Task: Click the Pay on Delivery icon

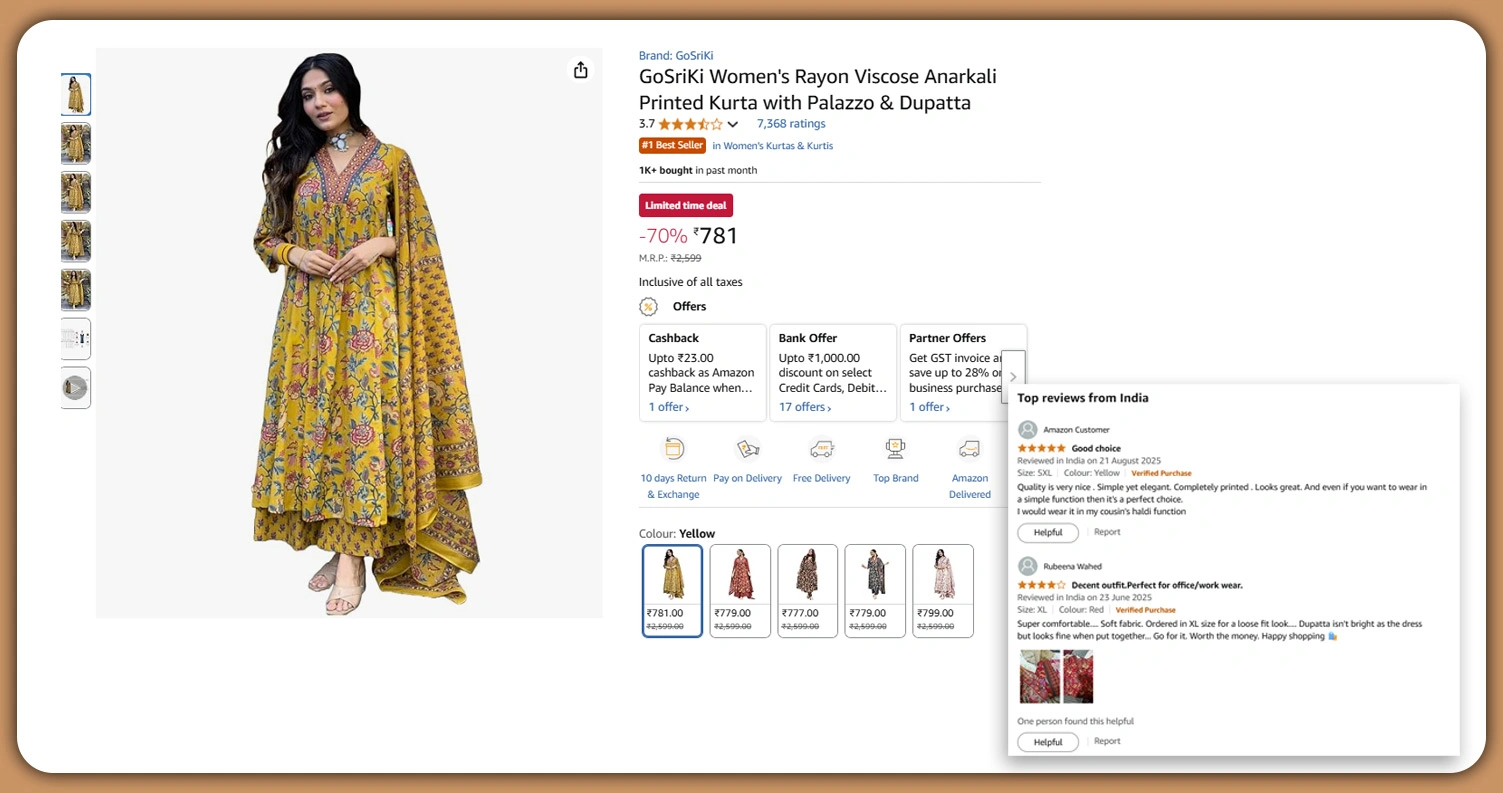Action: 747,449
